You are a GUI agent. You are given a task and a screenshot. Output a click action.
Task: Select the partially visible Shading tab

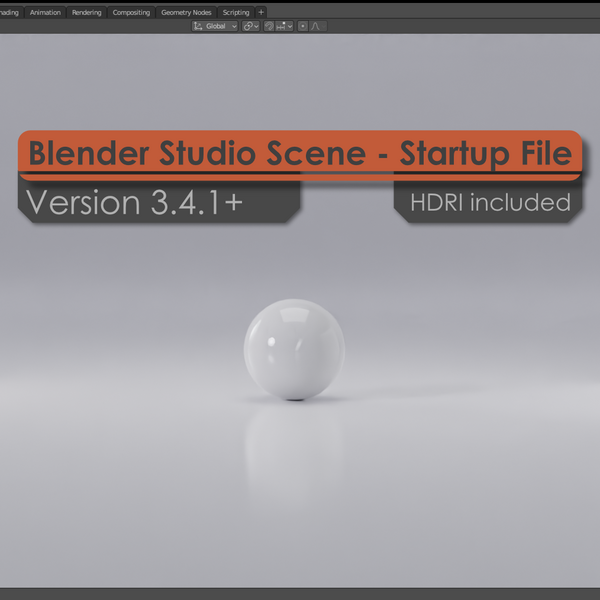click(10, 12)
